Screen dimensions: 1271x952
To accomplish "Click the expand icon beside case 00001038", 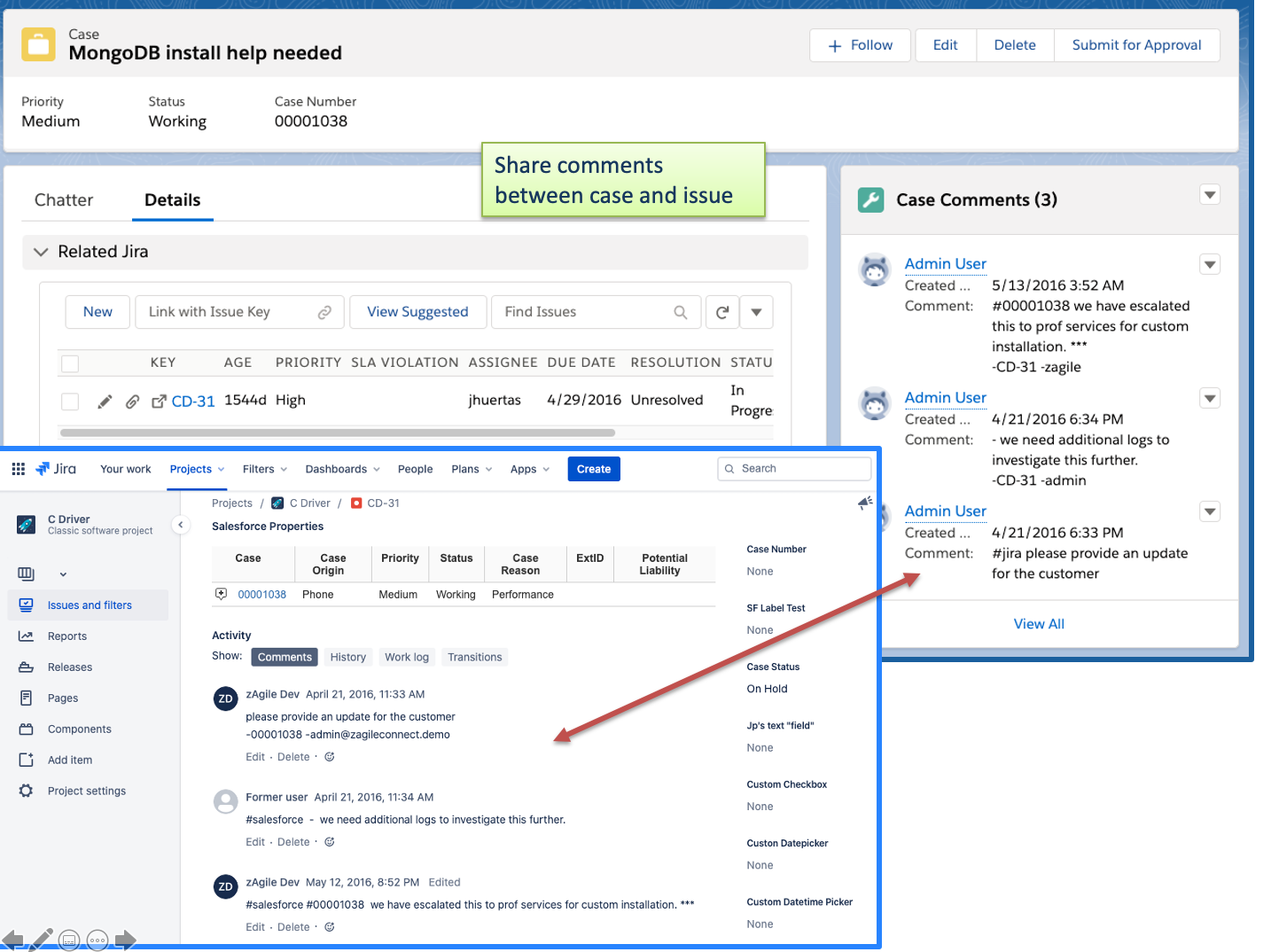I will pos(221,594).
